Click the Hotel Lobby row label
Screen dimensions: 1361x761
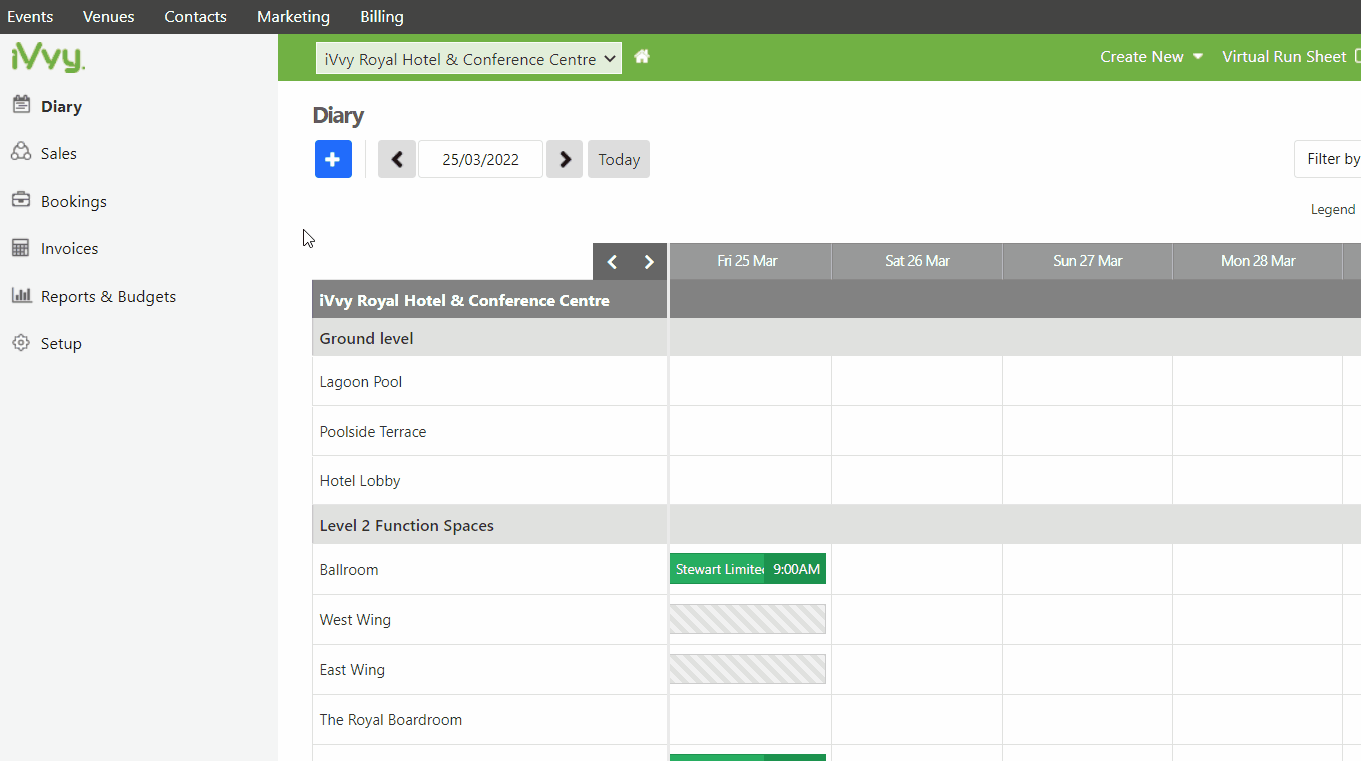coord(360,481)
